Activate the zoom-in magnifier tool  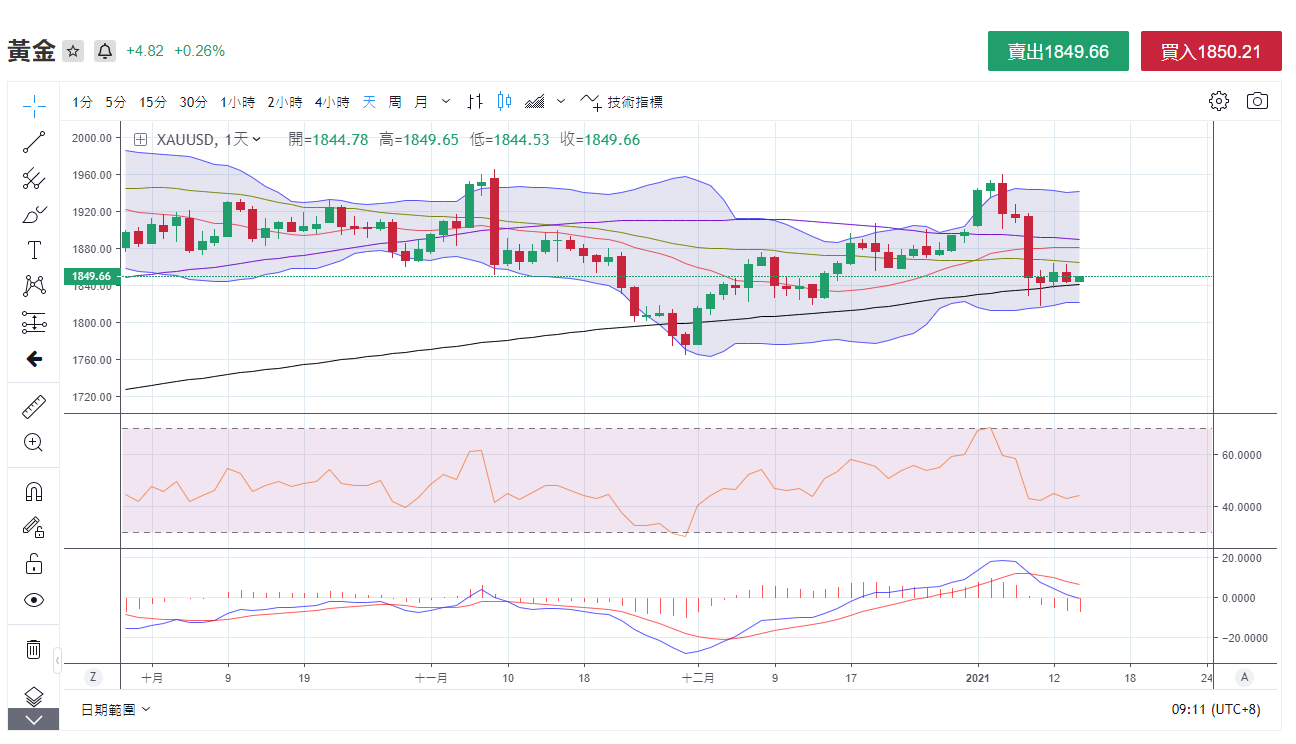(x=34, y=442)
